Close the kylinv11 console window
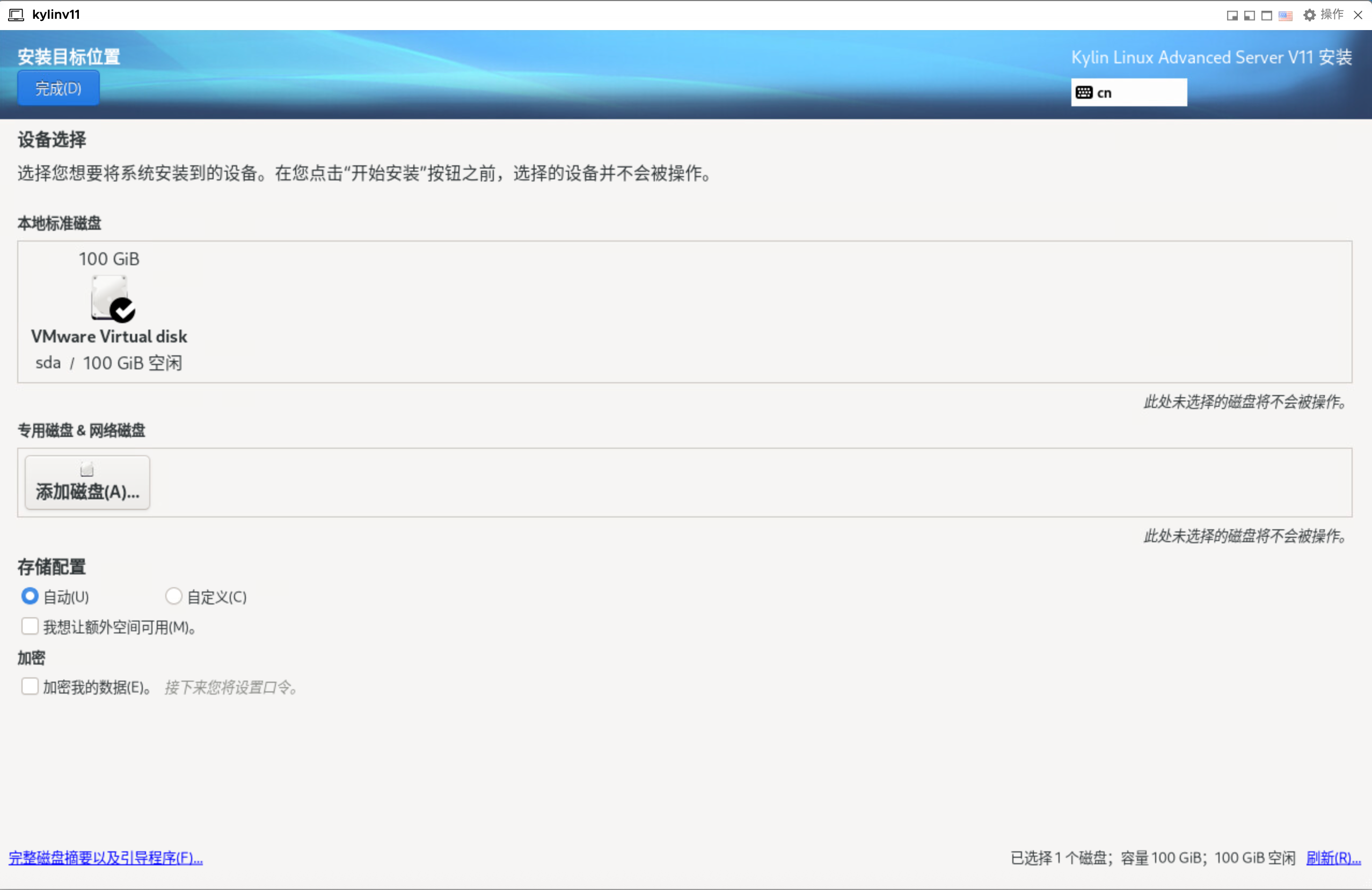Viewport: 1372px width, 890px height. (1358, 16)
